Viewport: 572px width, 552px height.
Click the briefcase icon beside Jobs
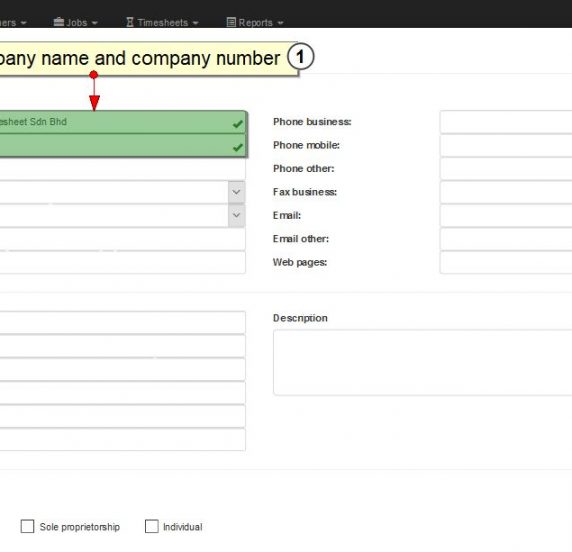click(59, 22)
